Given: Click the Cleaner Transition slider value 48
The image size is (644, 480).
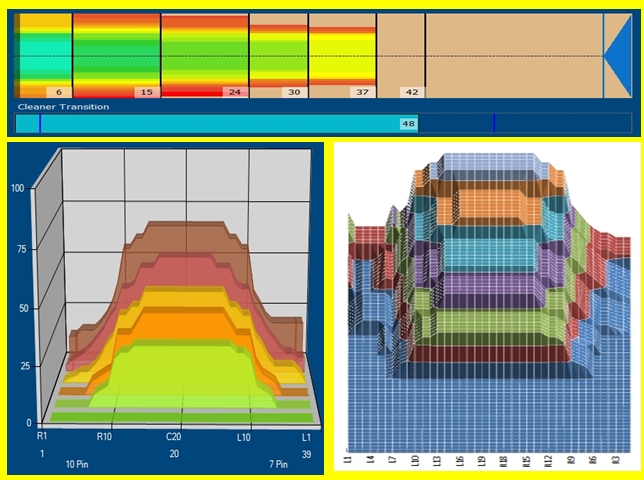Looking at the screenshot, I should (x=407, y=124).
